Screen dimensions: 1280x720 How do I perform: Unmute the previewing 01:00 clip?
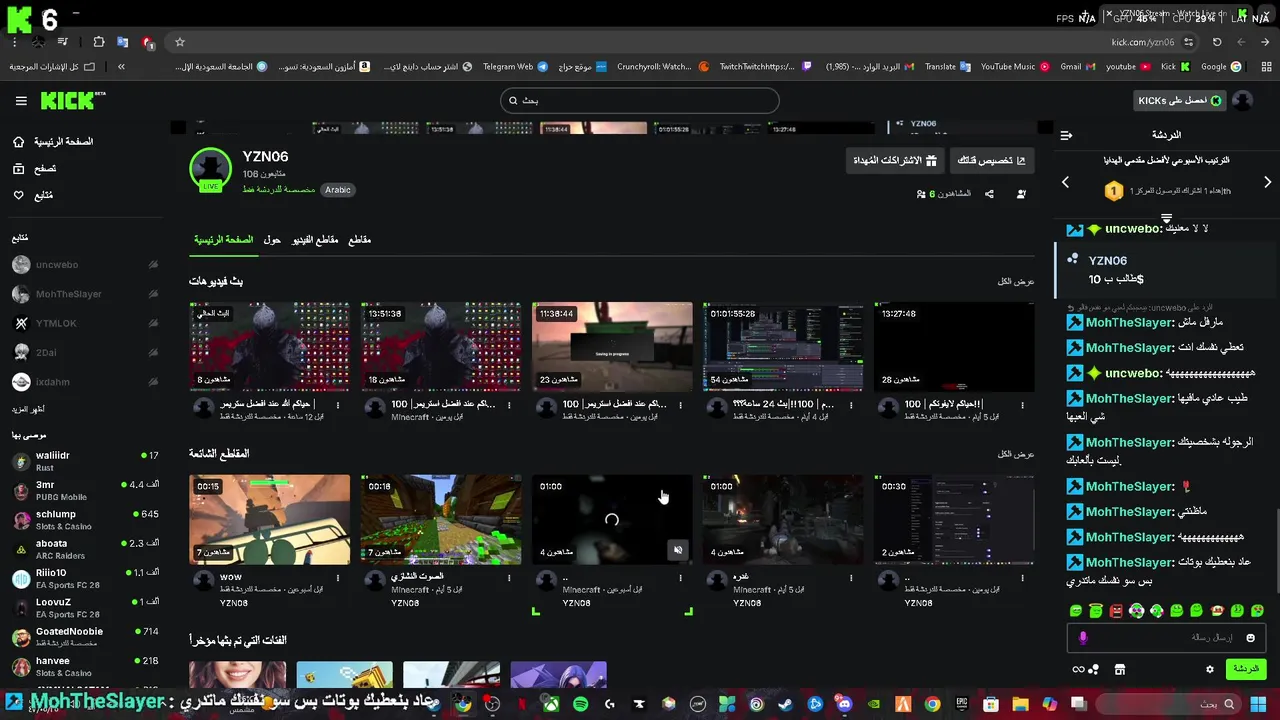[678, 550]
